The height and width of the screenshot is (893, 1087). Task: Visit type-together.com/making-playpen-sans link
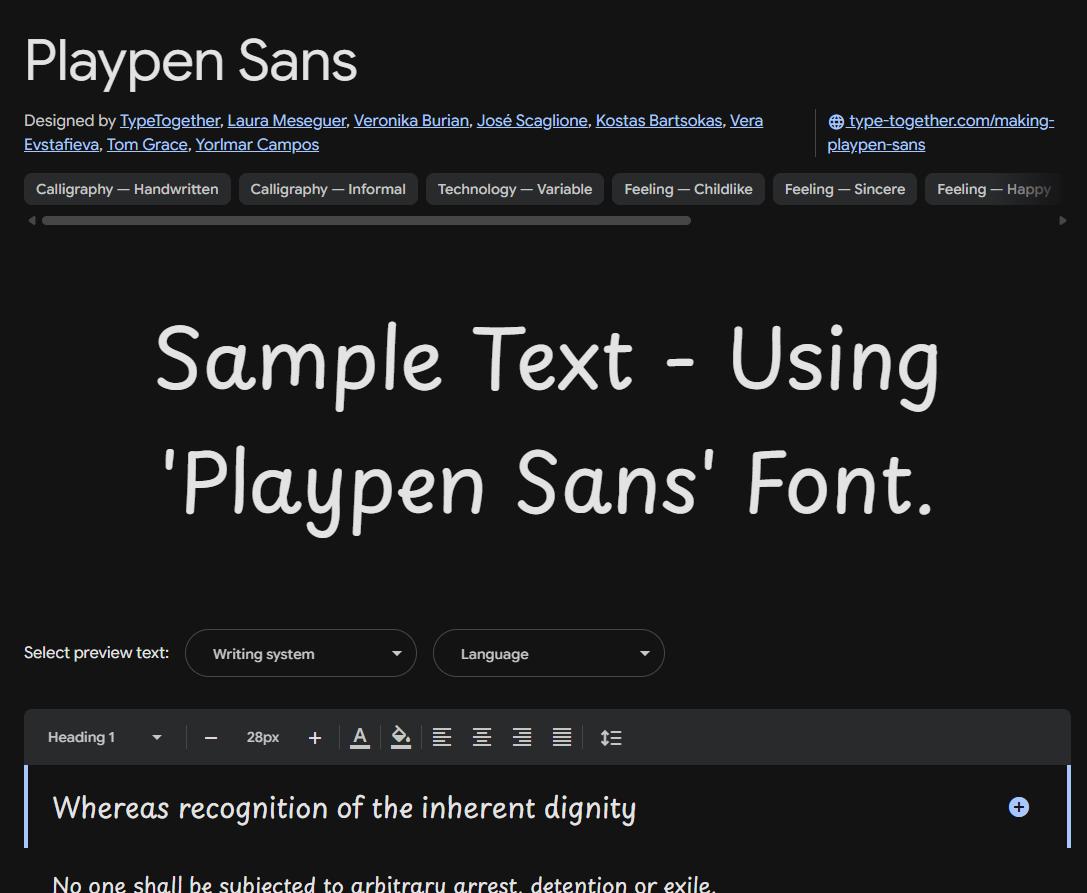click(x=941, y=132)
